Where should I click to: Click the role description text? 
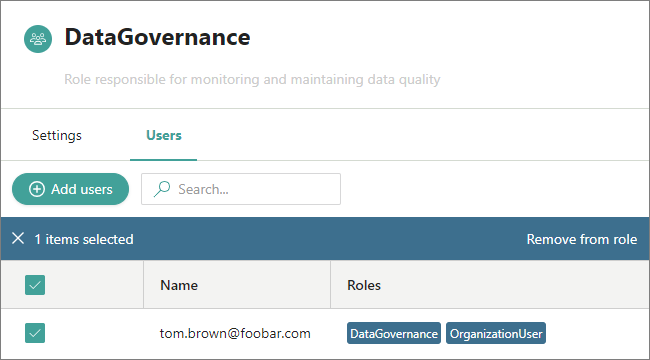pyautogui.click(x=252, y=79)
